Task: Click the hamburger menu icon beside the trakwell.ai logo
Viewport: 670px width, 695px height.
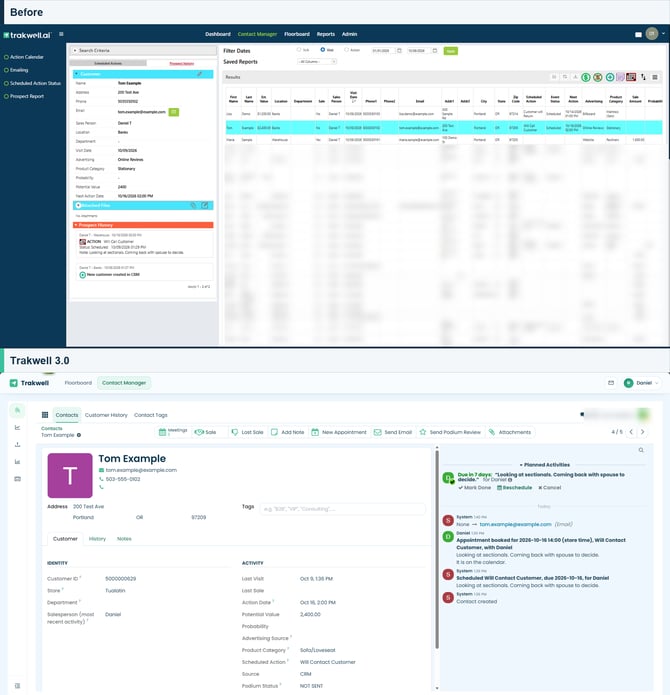Action: tap(61, 34)
